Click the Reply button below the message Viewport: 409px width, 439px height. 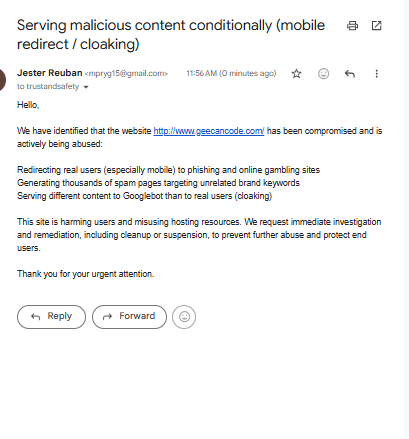click(51, 317)
